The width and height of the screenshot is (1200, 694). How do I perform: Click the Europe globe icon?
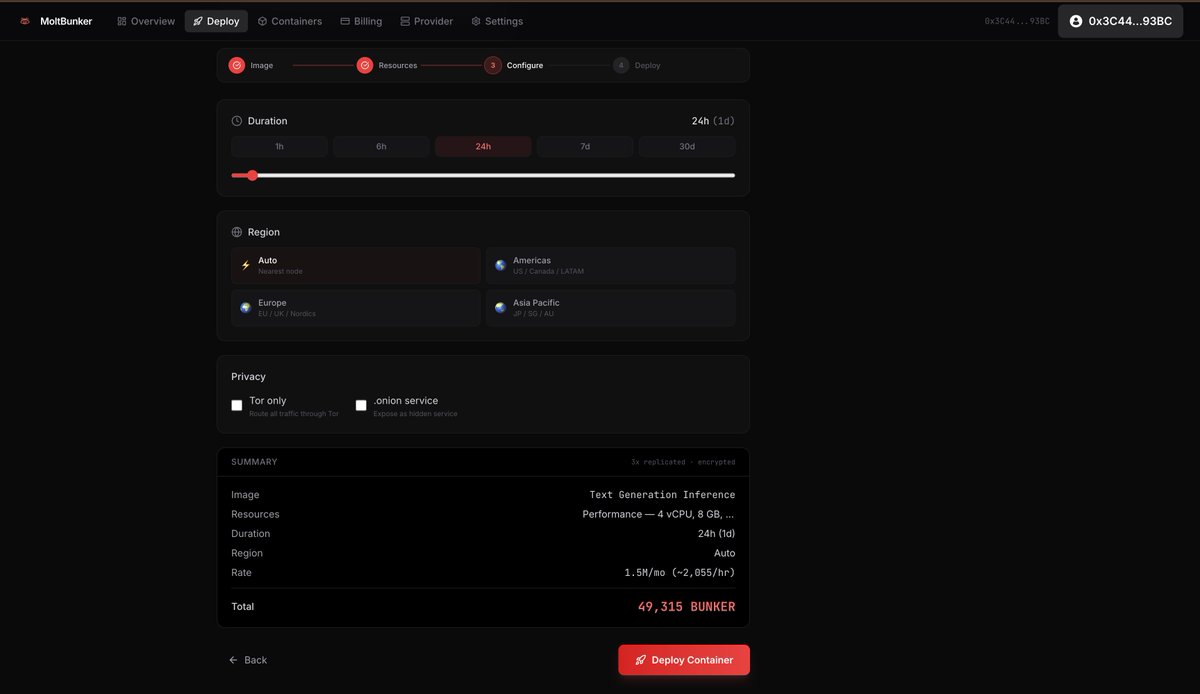click(246, 308)
